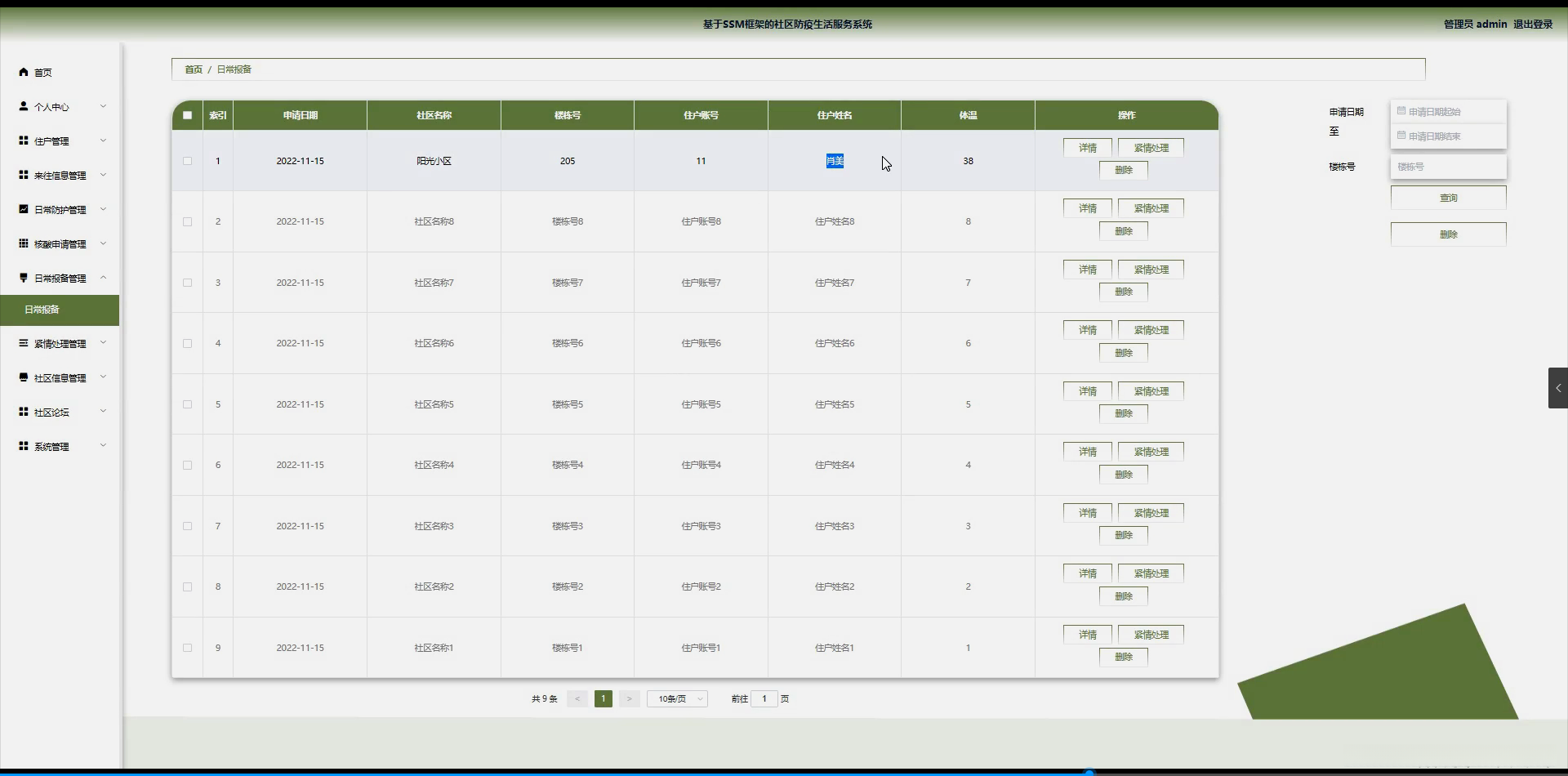
Task: Click the icon beside 系统管理
Action: pos(24,446)
